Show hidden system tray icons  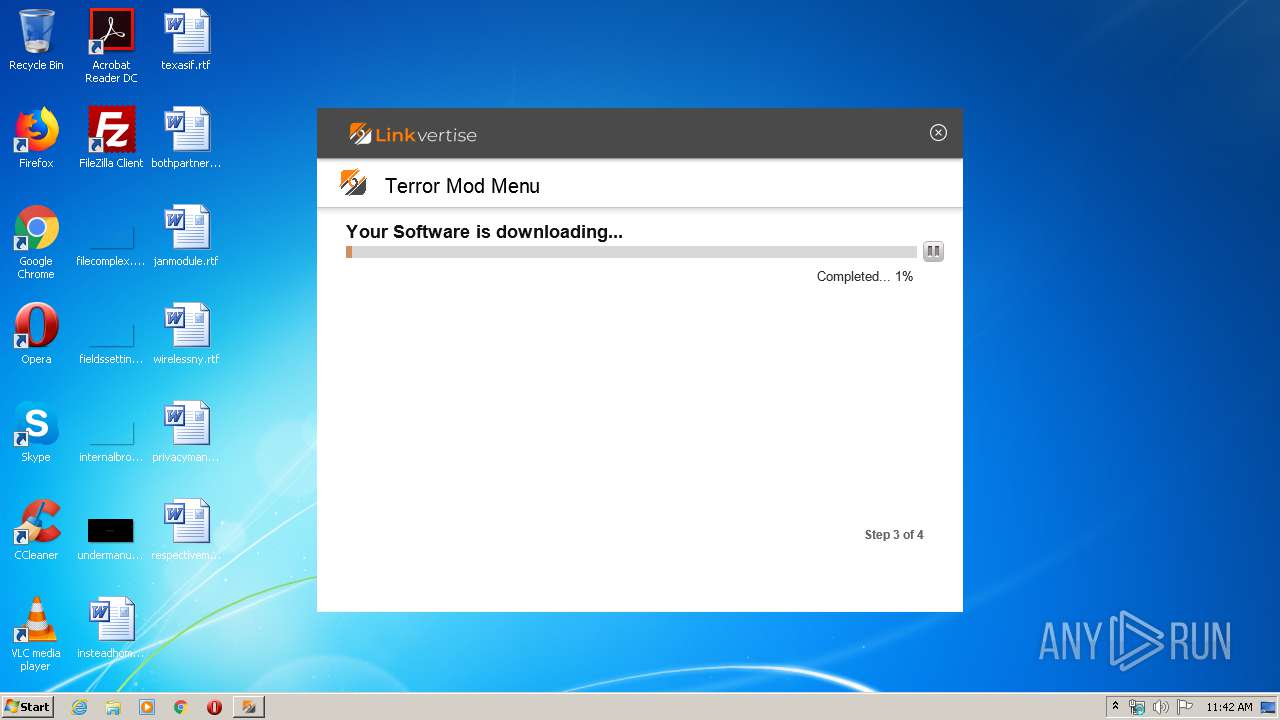1115,707
